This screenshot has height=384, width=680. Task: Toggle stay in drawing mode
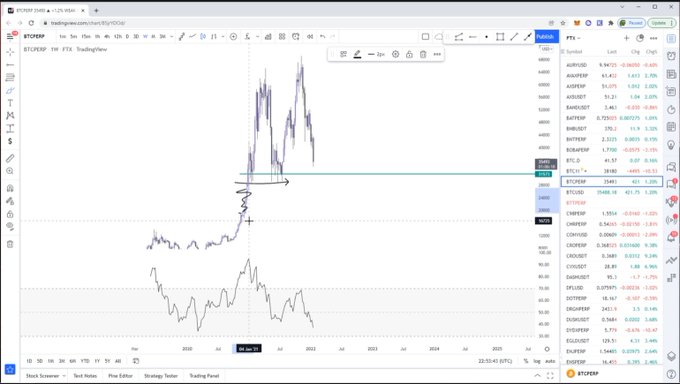coord(10,201)
